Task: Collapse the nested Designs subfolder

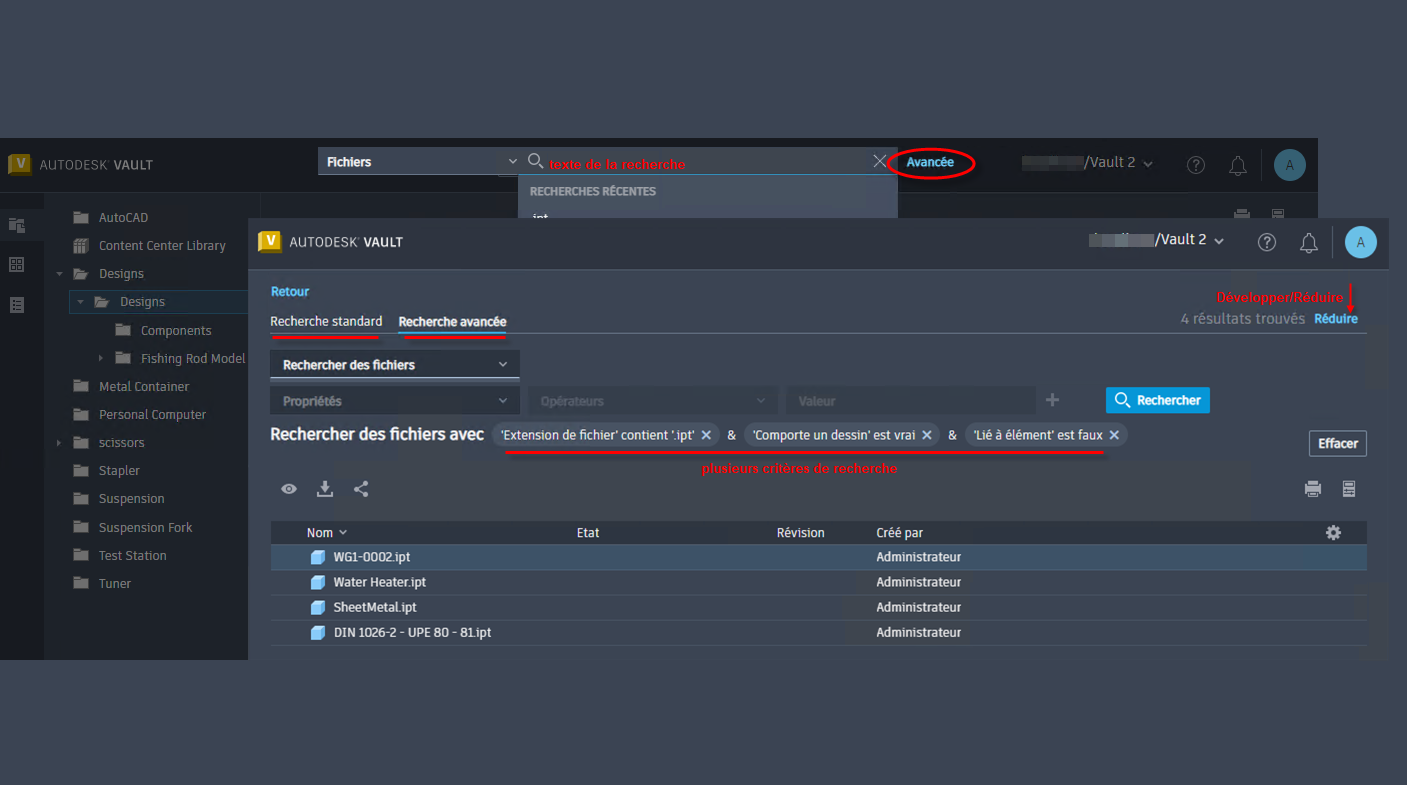Action: [x=81, y=302]
